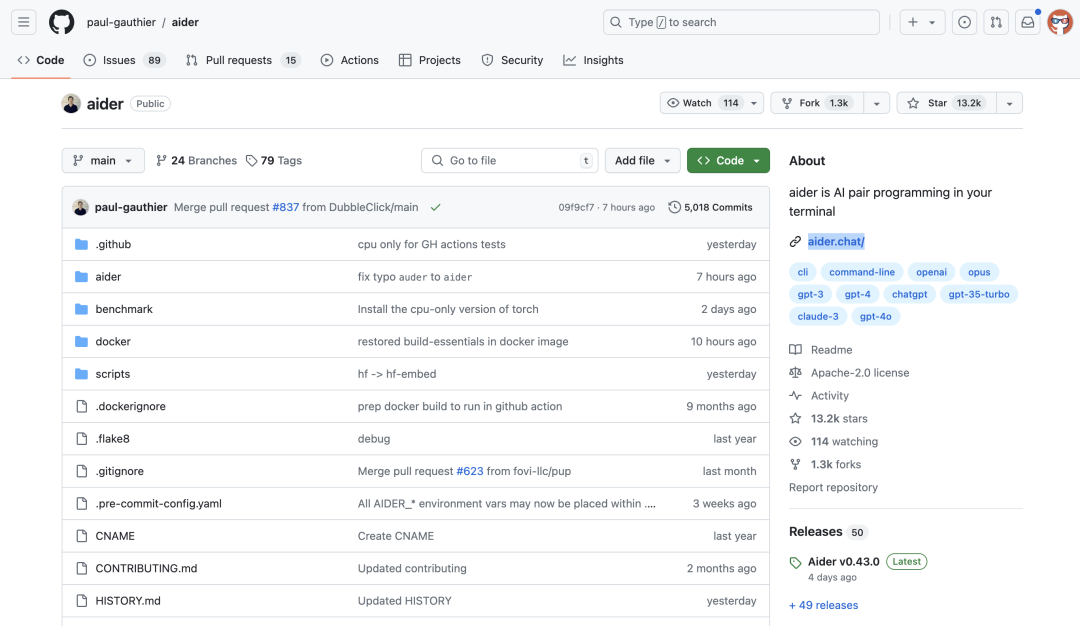This screenshot has width=1080, height=626.
Task: Open the Fork options dropdown arrow
Action: pos(876,103)
